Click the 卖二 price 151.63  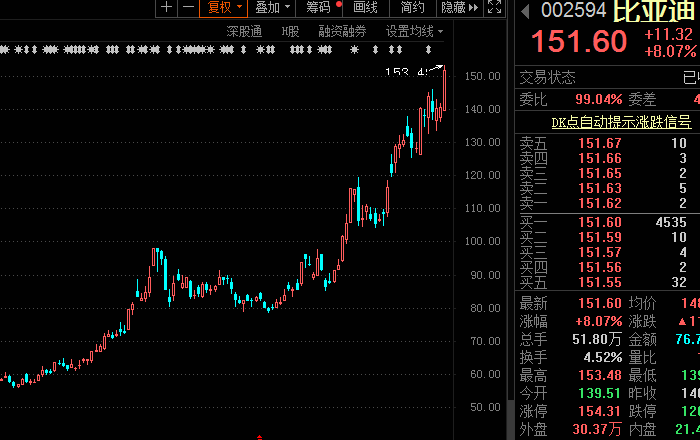point(600,188)
